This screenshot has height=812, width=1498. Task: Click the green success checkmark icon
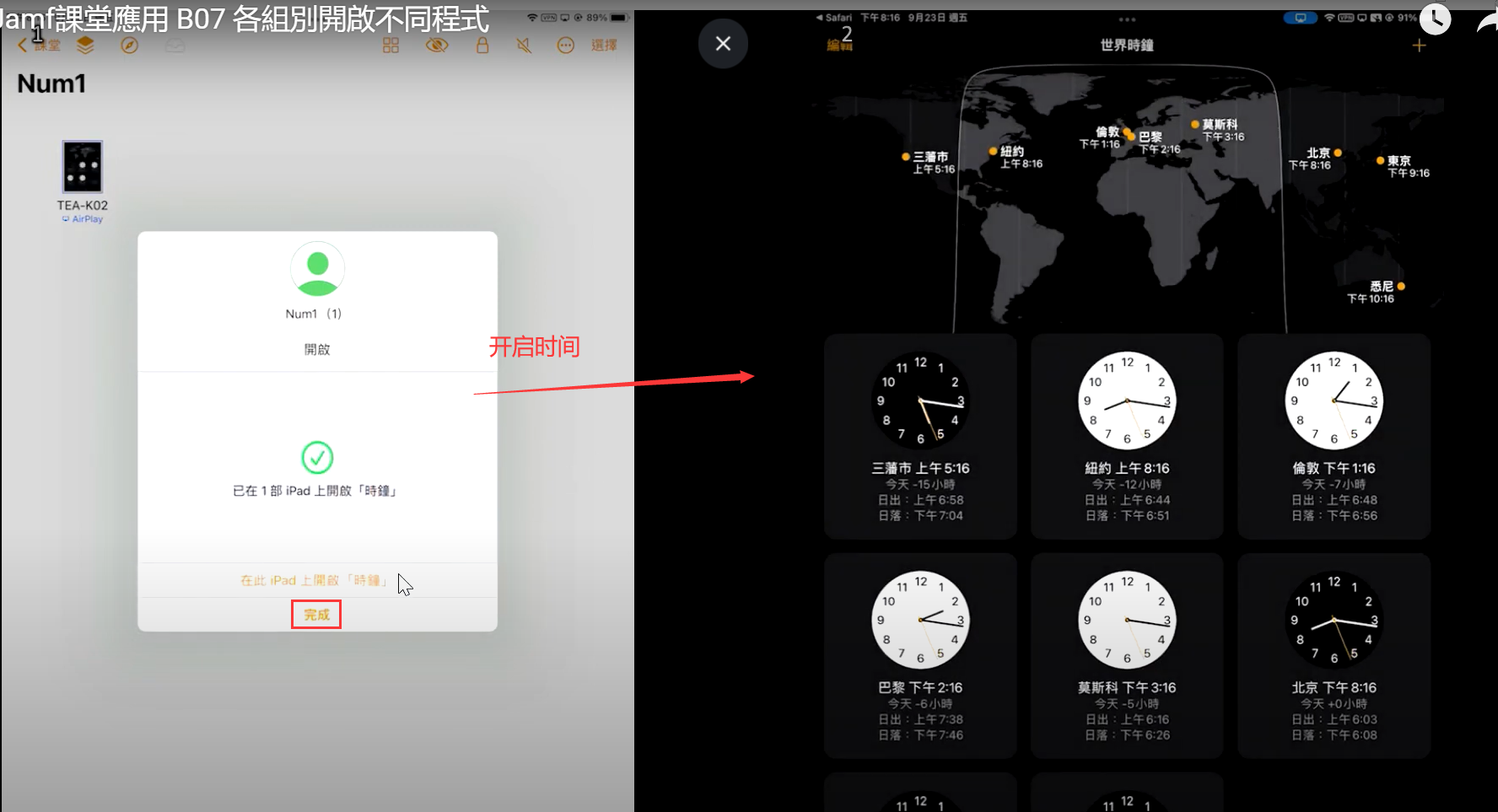(x=317, y=458)
